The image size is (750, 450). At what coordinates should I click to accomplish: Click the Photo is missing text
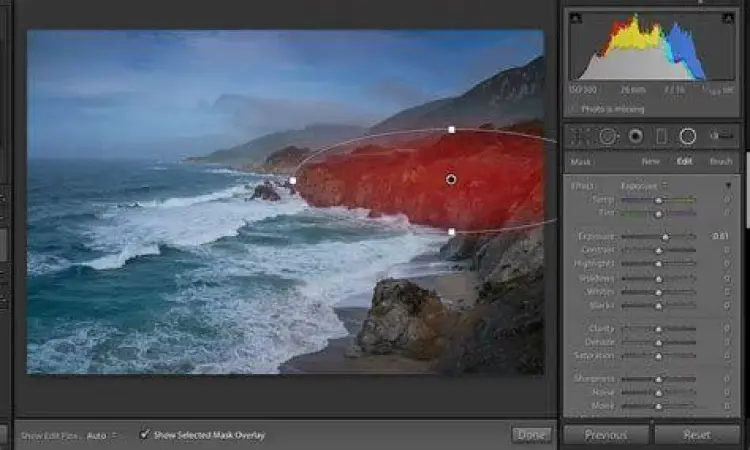pos(613,110)
